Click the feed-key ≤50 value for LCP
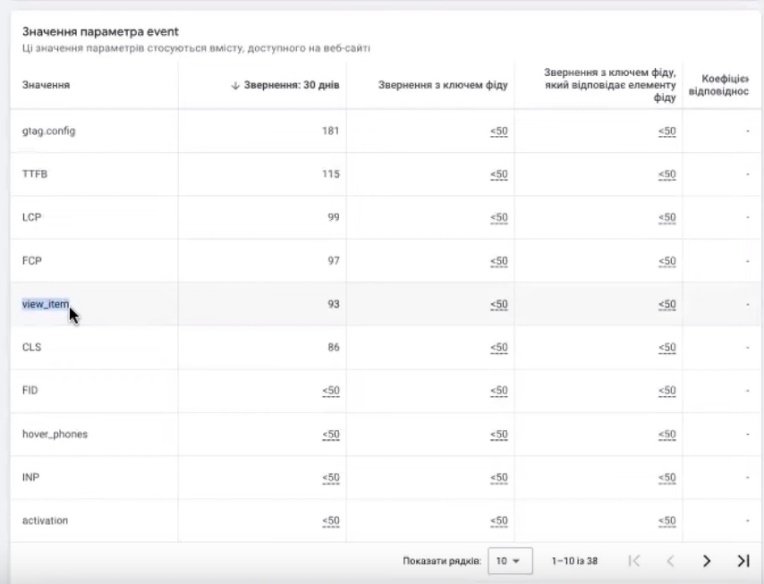 pyautogui.click(x=500, y=218)
